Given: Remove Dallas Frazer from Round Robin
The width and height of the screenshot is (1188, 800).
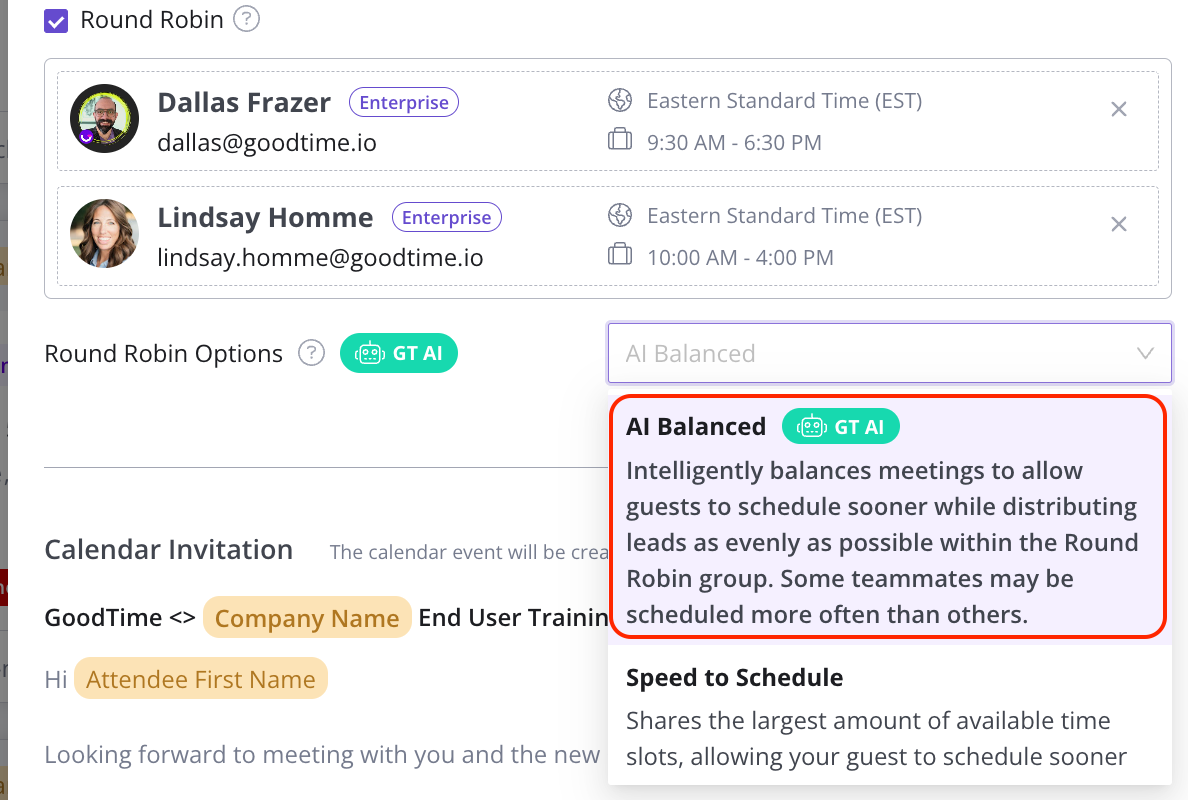Looking at the screenshot, I should pyautogui.click(x=1119, y=110).
